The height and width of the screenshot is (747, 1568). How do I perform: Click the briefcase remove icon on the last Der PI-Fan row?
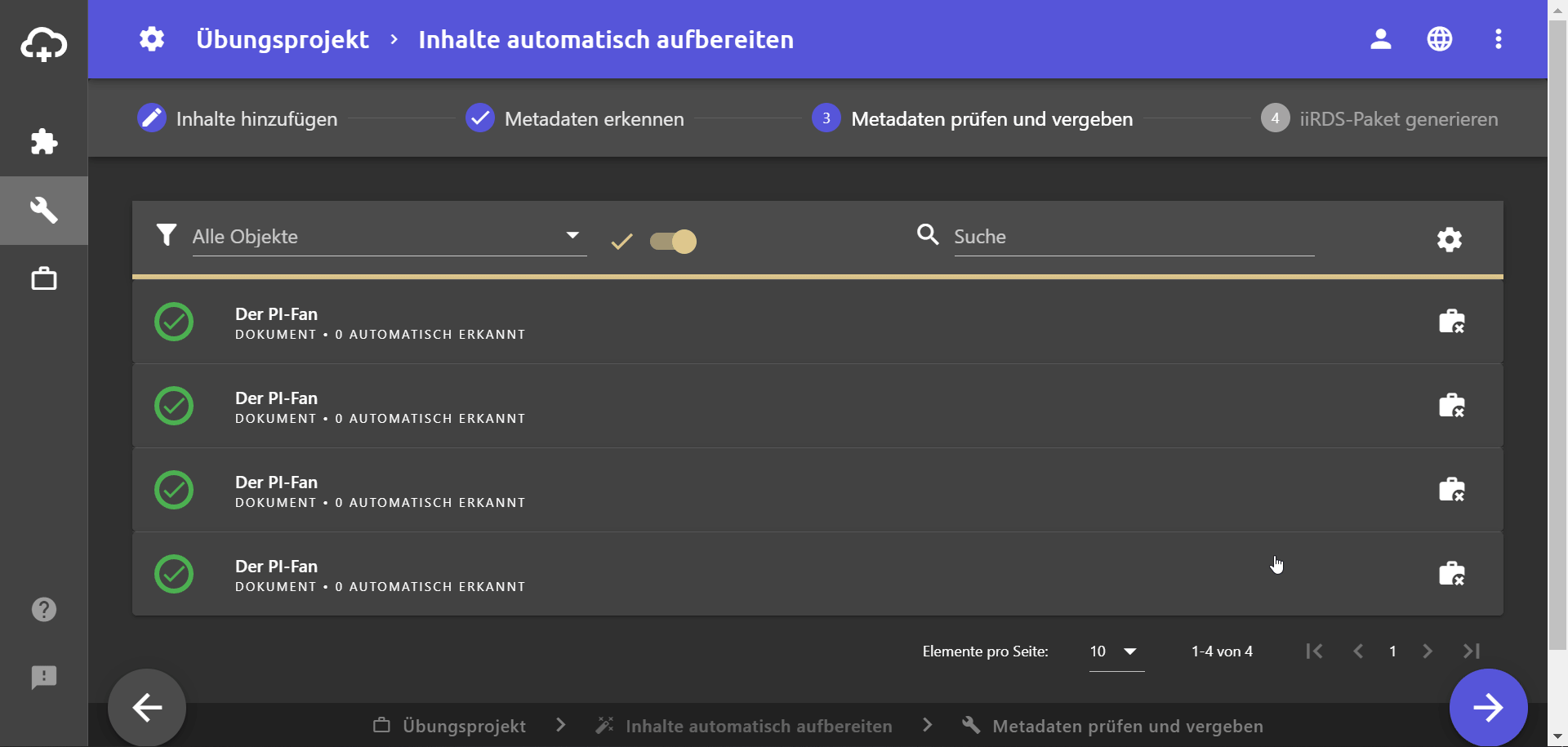tap(1452, 574)
